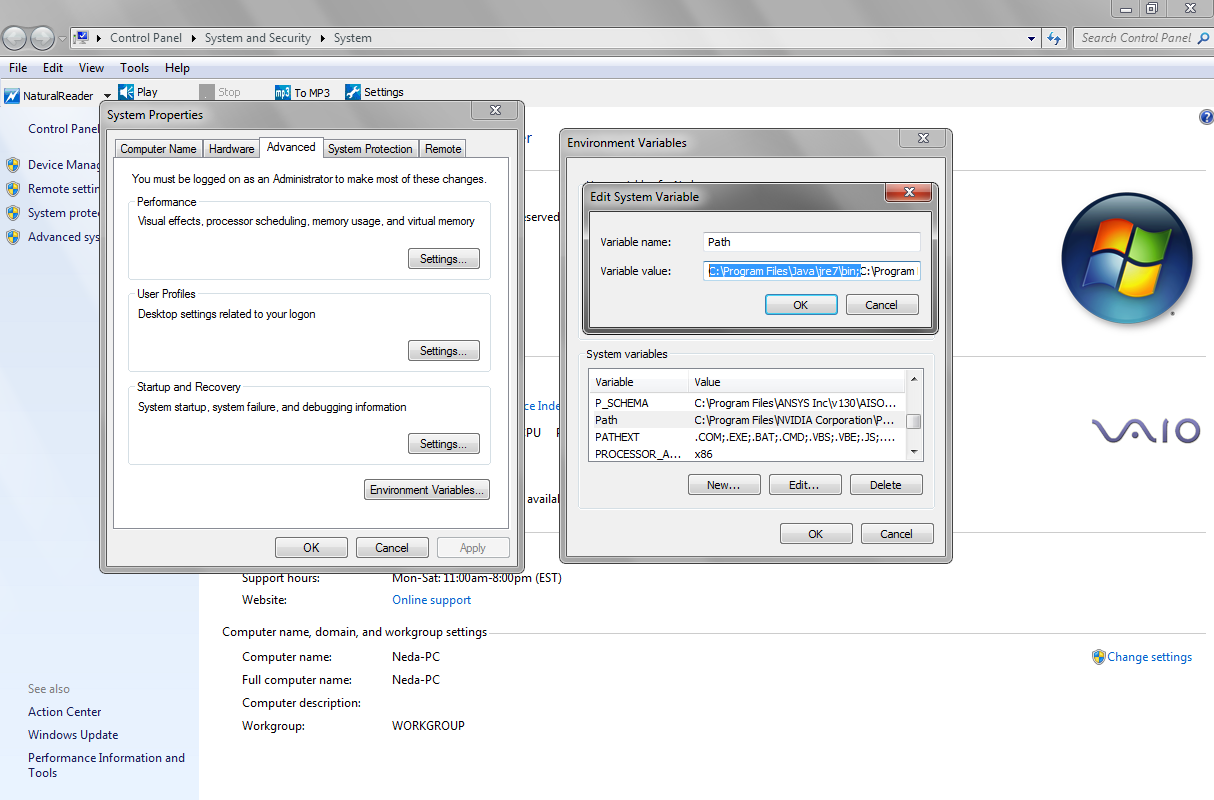Viewport: 1214px width, 800px height.
Task: Click the back navigation arrow button
Action: pos(15,38)
